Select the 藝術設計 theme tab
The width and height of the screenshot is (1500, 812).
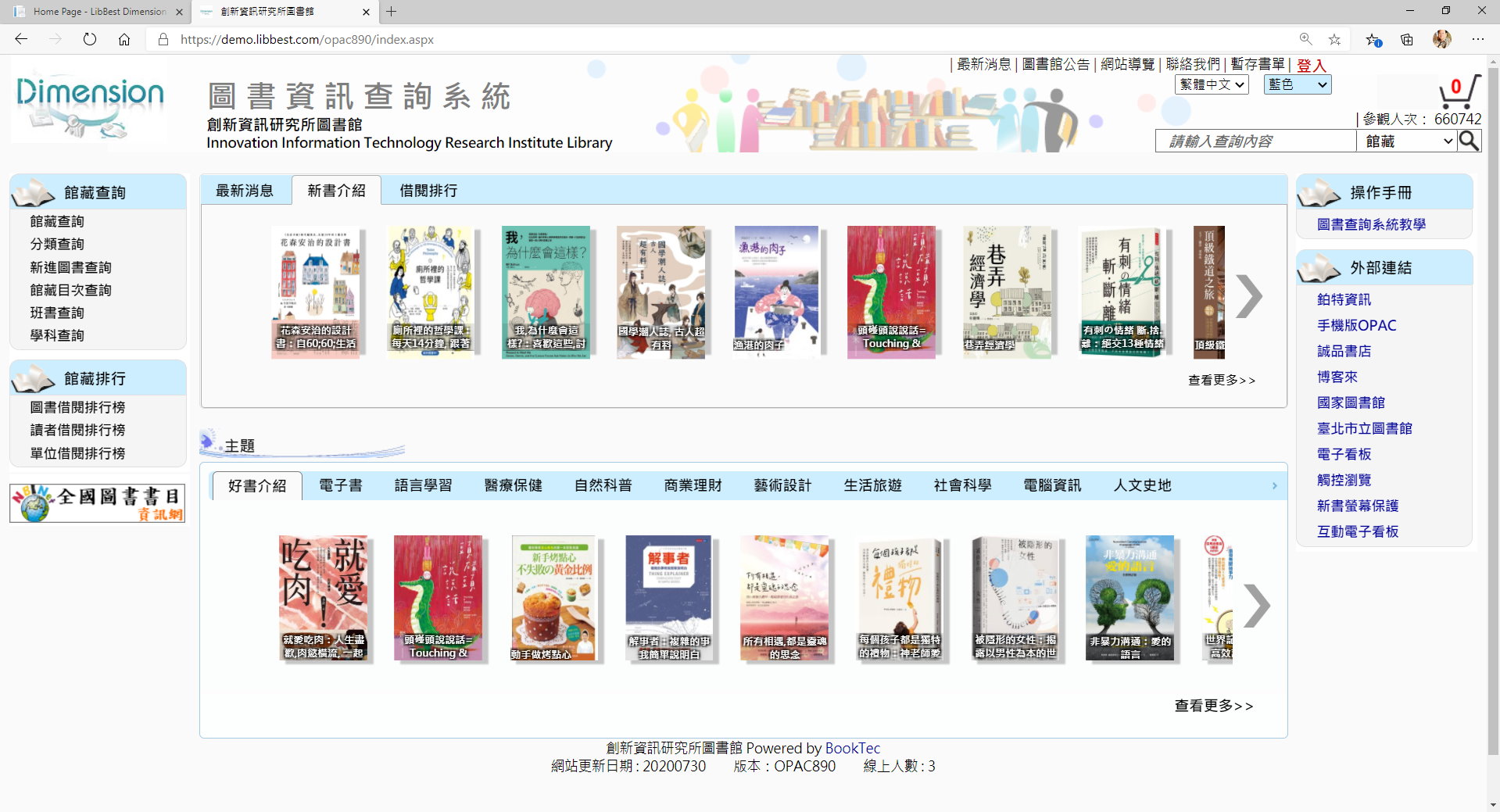(782, 485)
